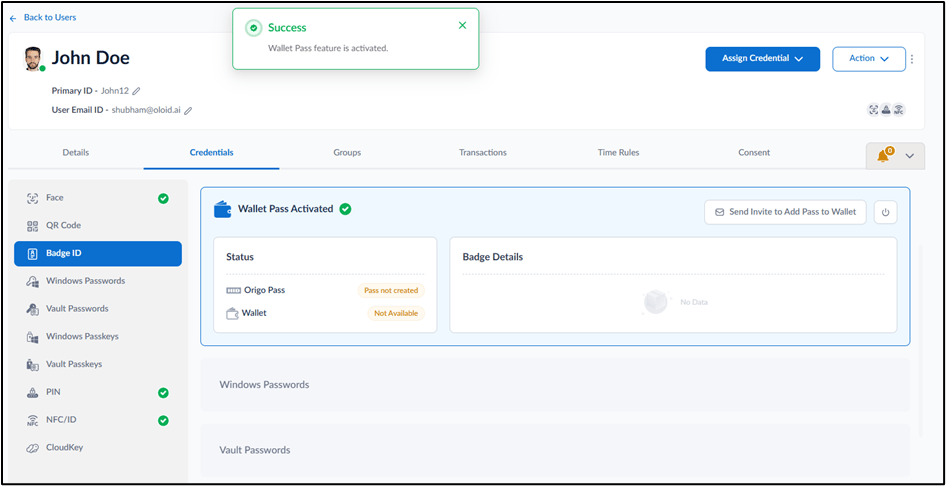Open the three-dot more options menu
Image resolution: width=946 pixels, height=486 pixels.
(912, 59)
